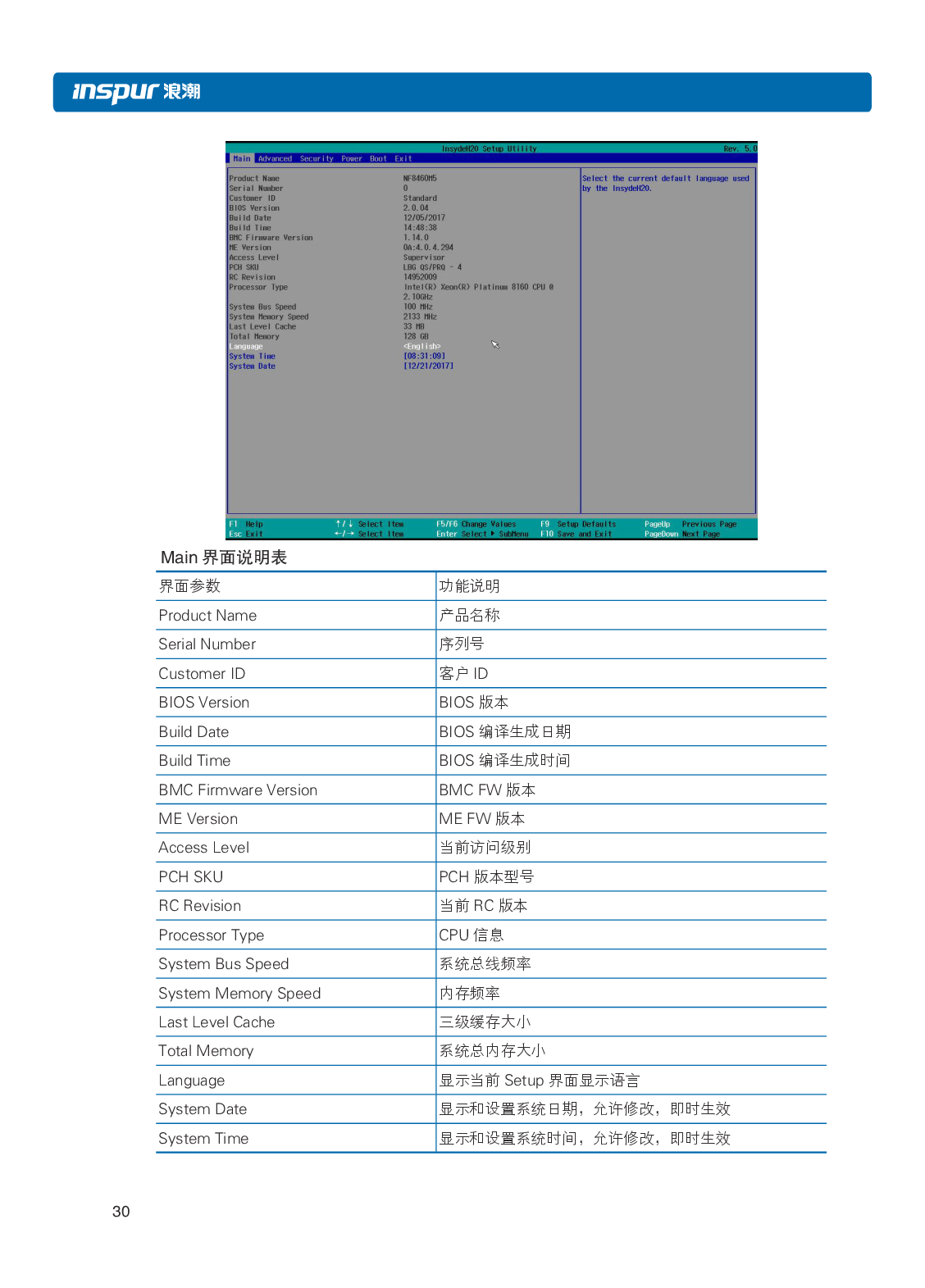Open the Advanced tab in BIOS setup
Screen dimensions: 925x1288
point(275,159)
